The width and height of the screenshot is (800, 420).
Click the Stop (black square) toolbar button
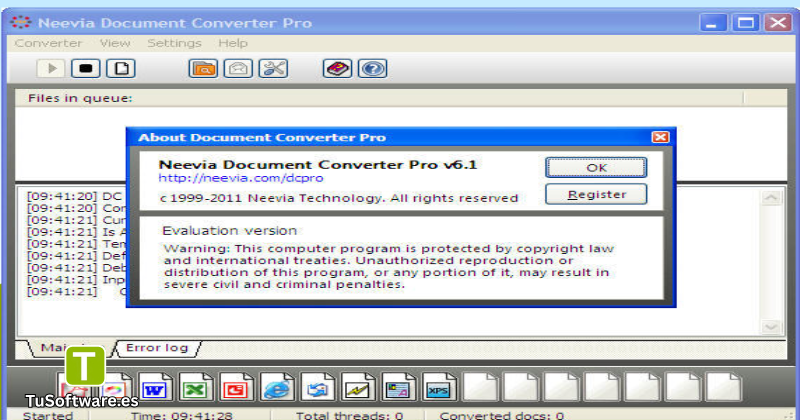(x=86, y=68)
